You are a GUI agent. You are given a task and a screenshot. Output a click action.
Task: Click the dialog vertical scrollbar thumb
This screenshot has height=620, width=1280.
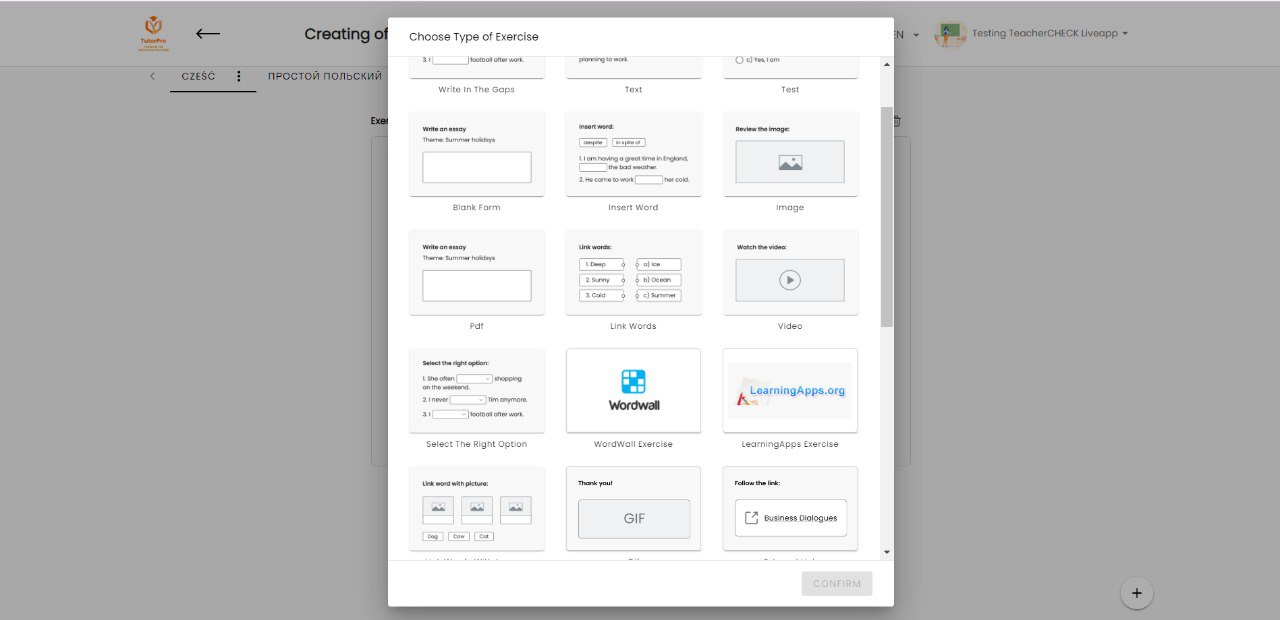pyautogui.click(x=887, y=216)
